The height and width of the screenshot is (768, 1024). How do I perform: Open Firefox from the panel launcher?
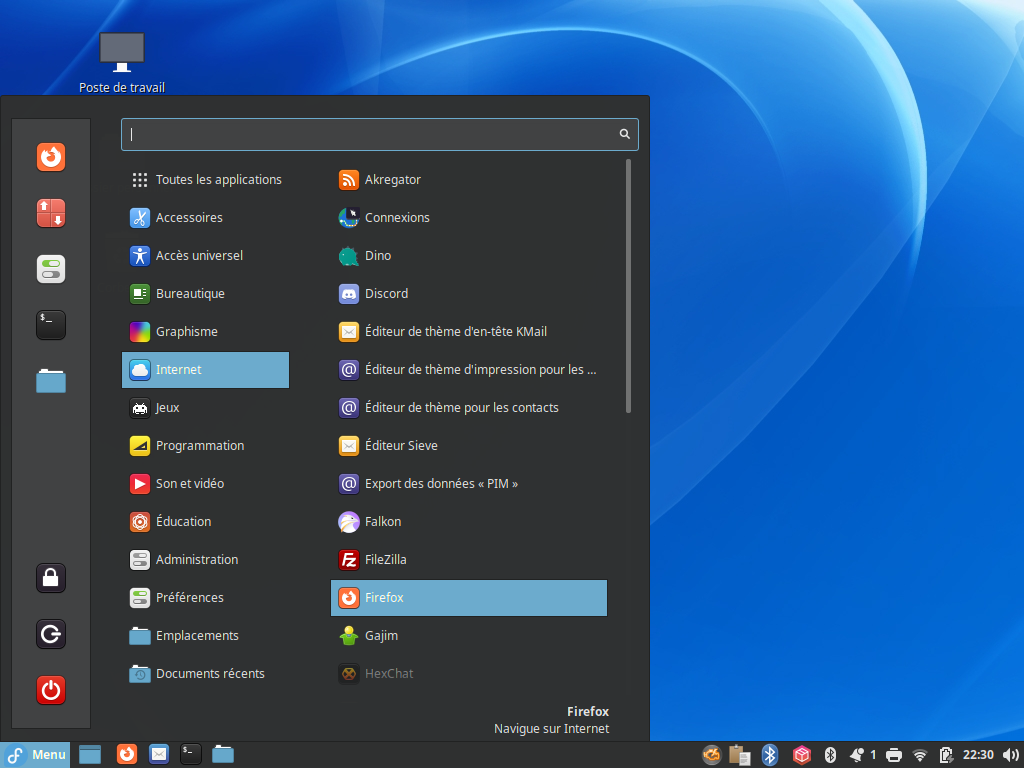[127, 754]
